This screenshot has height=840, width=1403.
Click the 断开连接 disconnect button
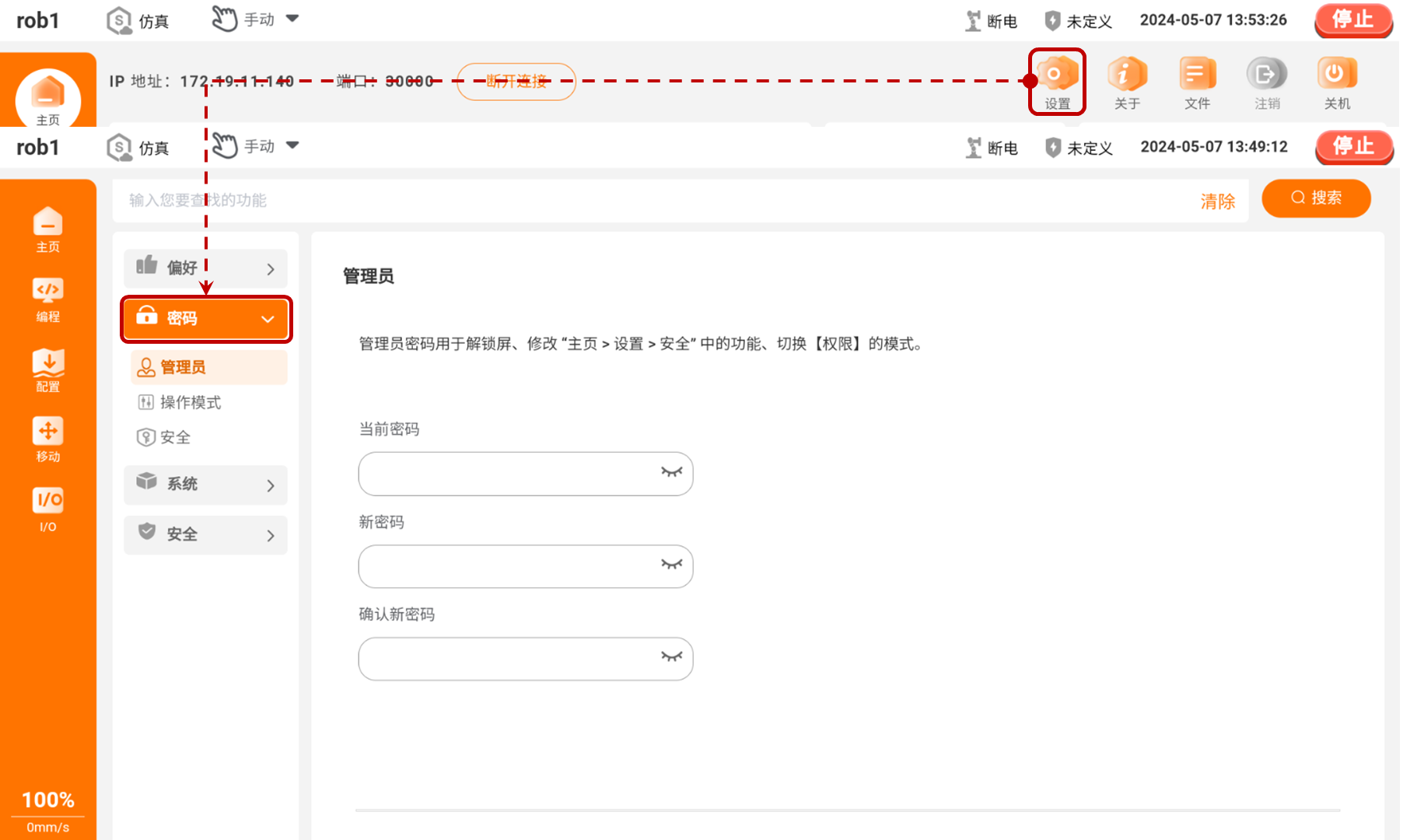pos(516,82)
